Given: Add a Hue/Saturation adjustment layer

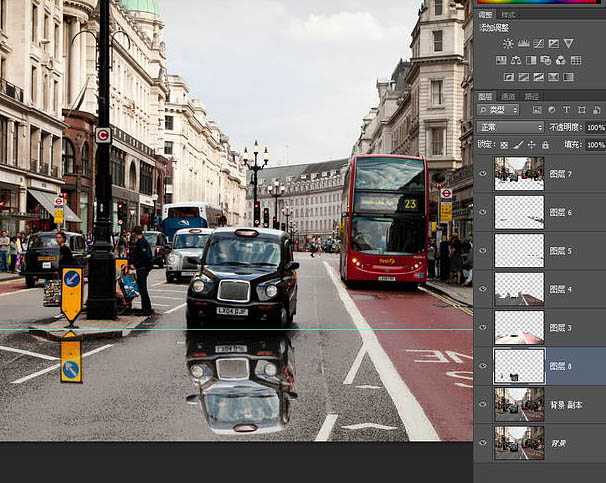Looking at the screenshot, I should [x=501, y=60].
